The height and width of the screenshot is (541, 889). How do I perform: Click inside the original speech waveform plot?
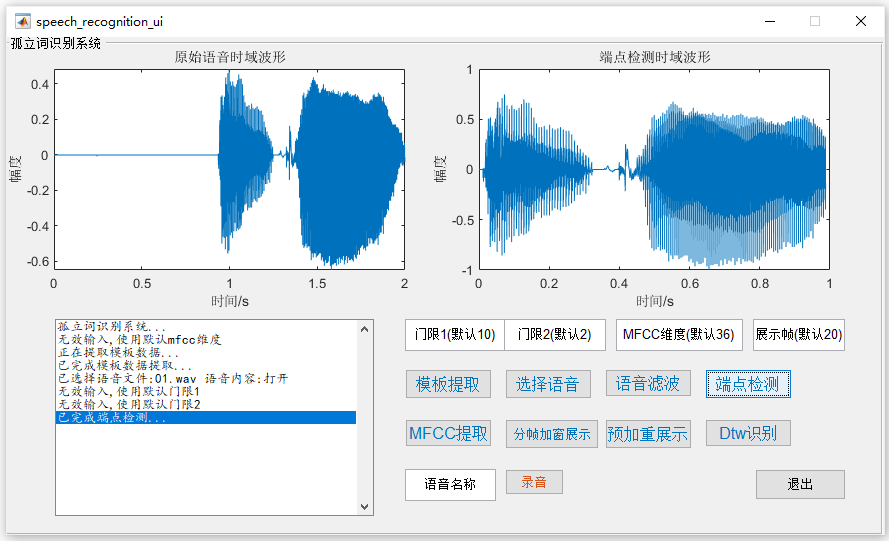(x=230, y=169)
